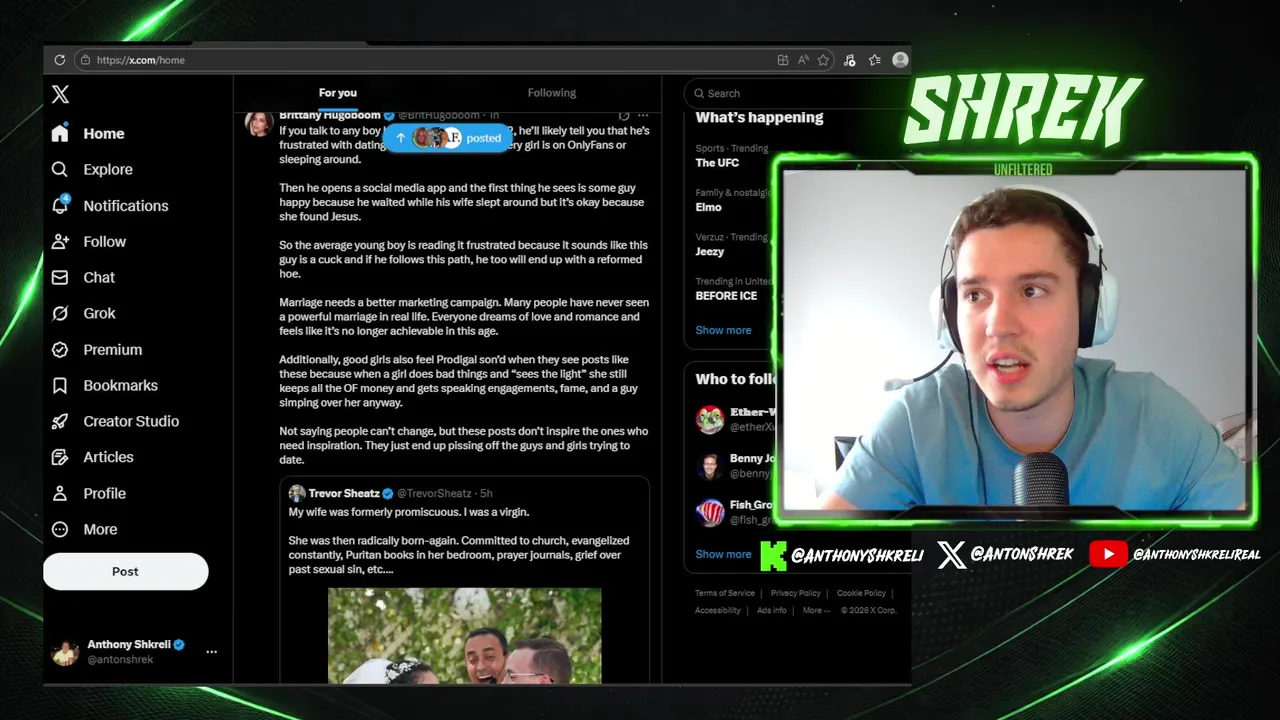Click the 'Bookmarks' label in sidebar
This screenshot has width=1280, height=720.
pyautogui.click(x=121, y=385)
